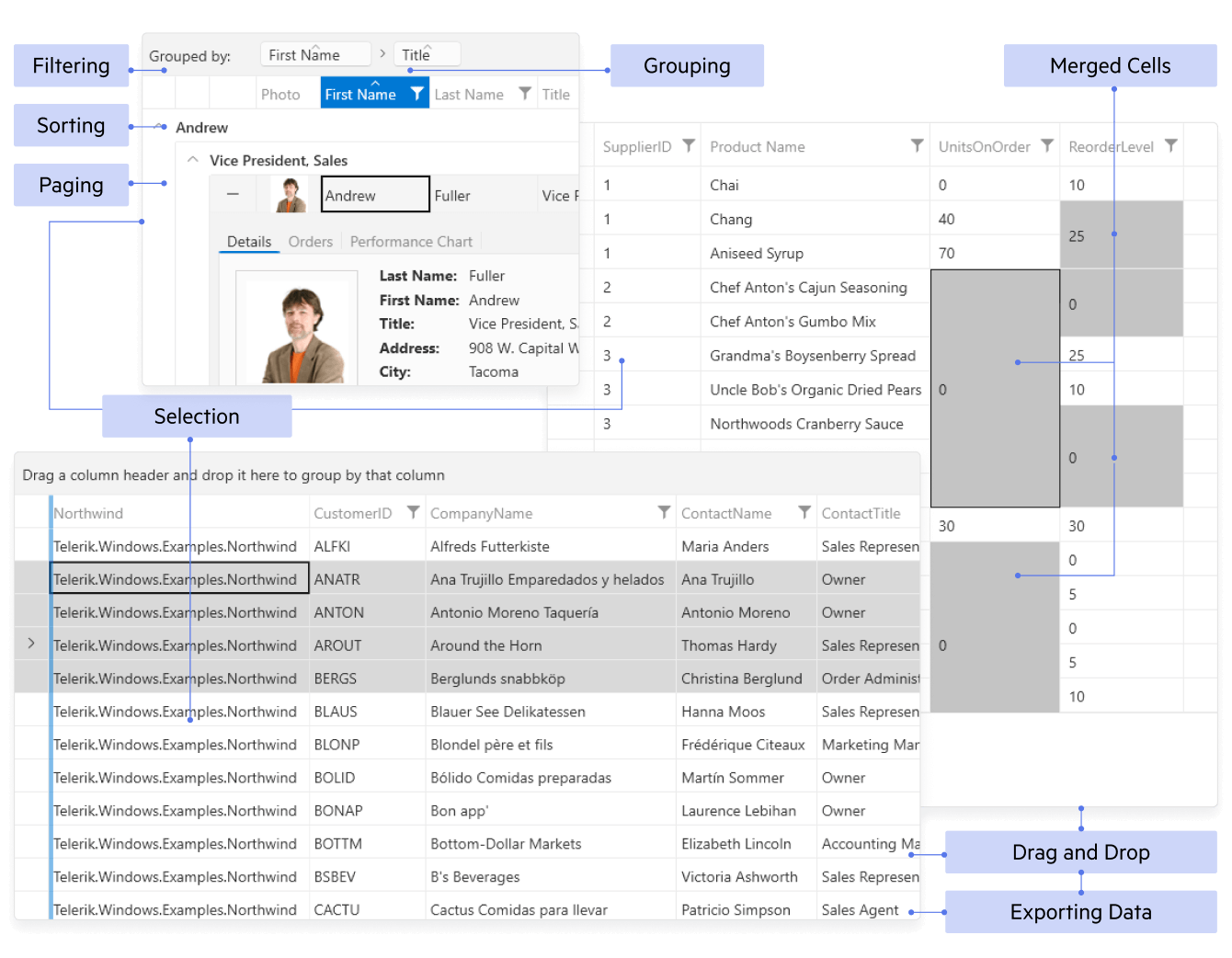Collapse Andrew Fuller's row details with minus
Image resolution: width=1232 pixels, height=958 pixels.
234,195
